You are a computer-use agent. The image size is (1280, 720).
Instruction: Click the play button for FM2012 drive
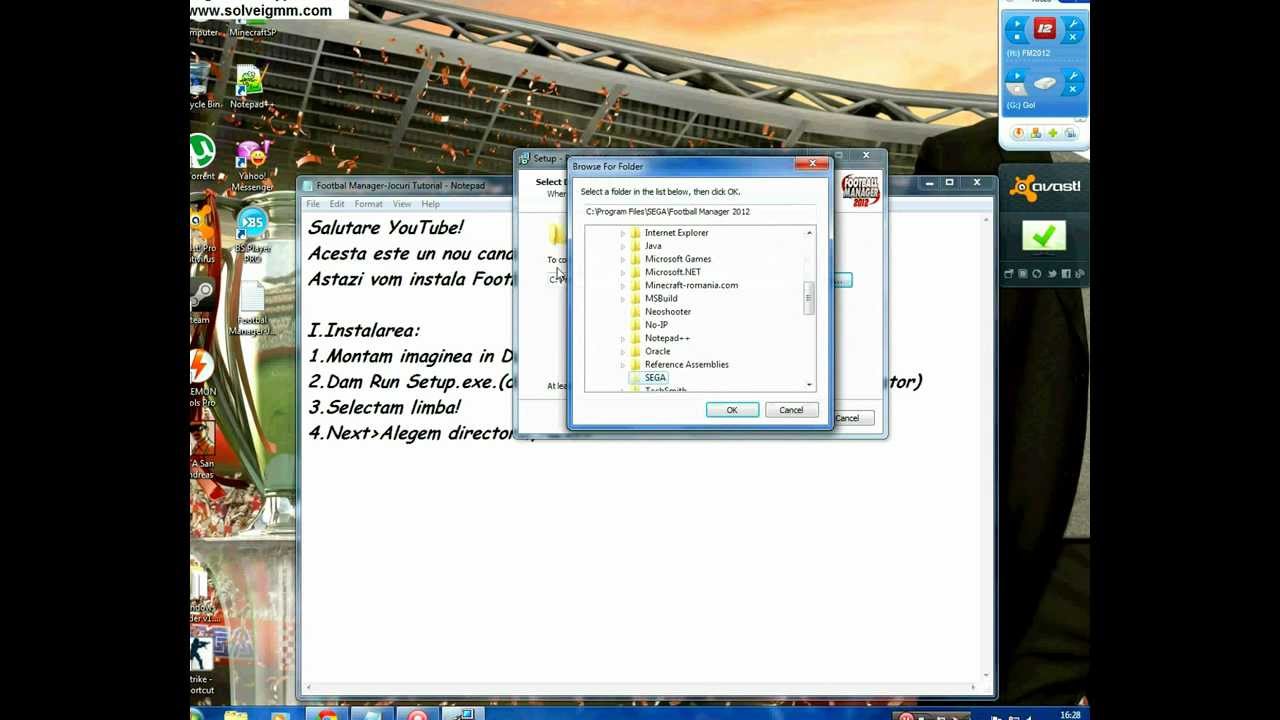(1017, 24)
